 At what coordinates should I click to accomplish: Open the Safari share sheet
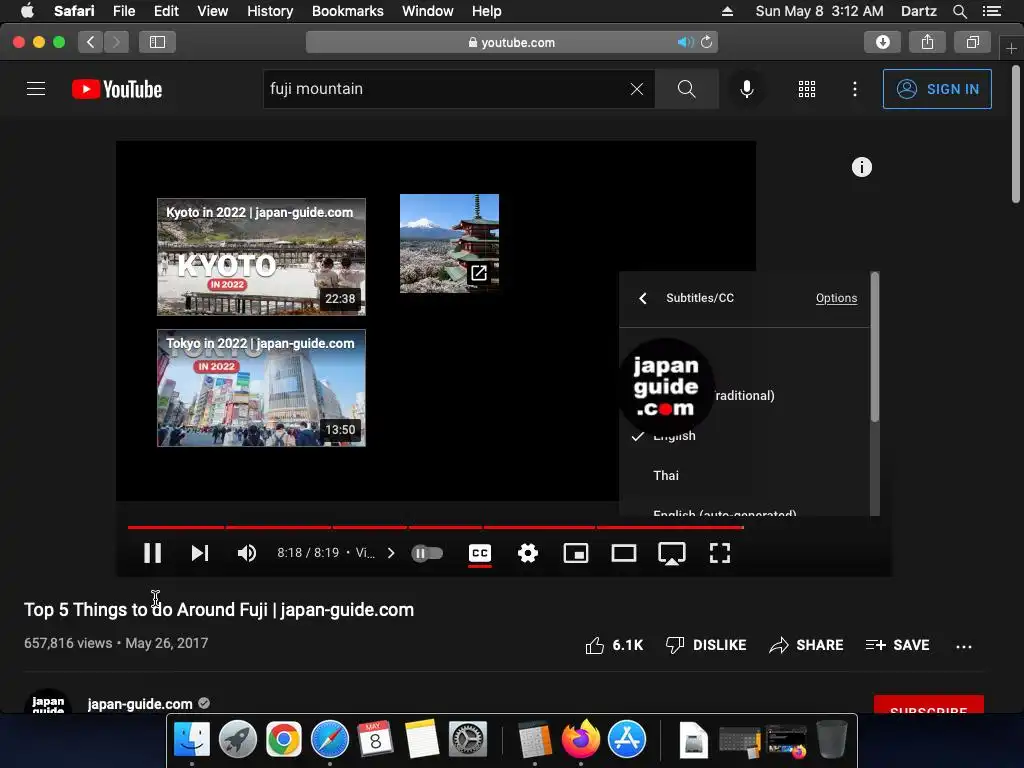coord(927,42)
